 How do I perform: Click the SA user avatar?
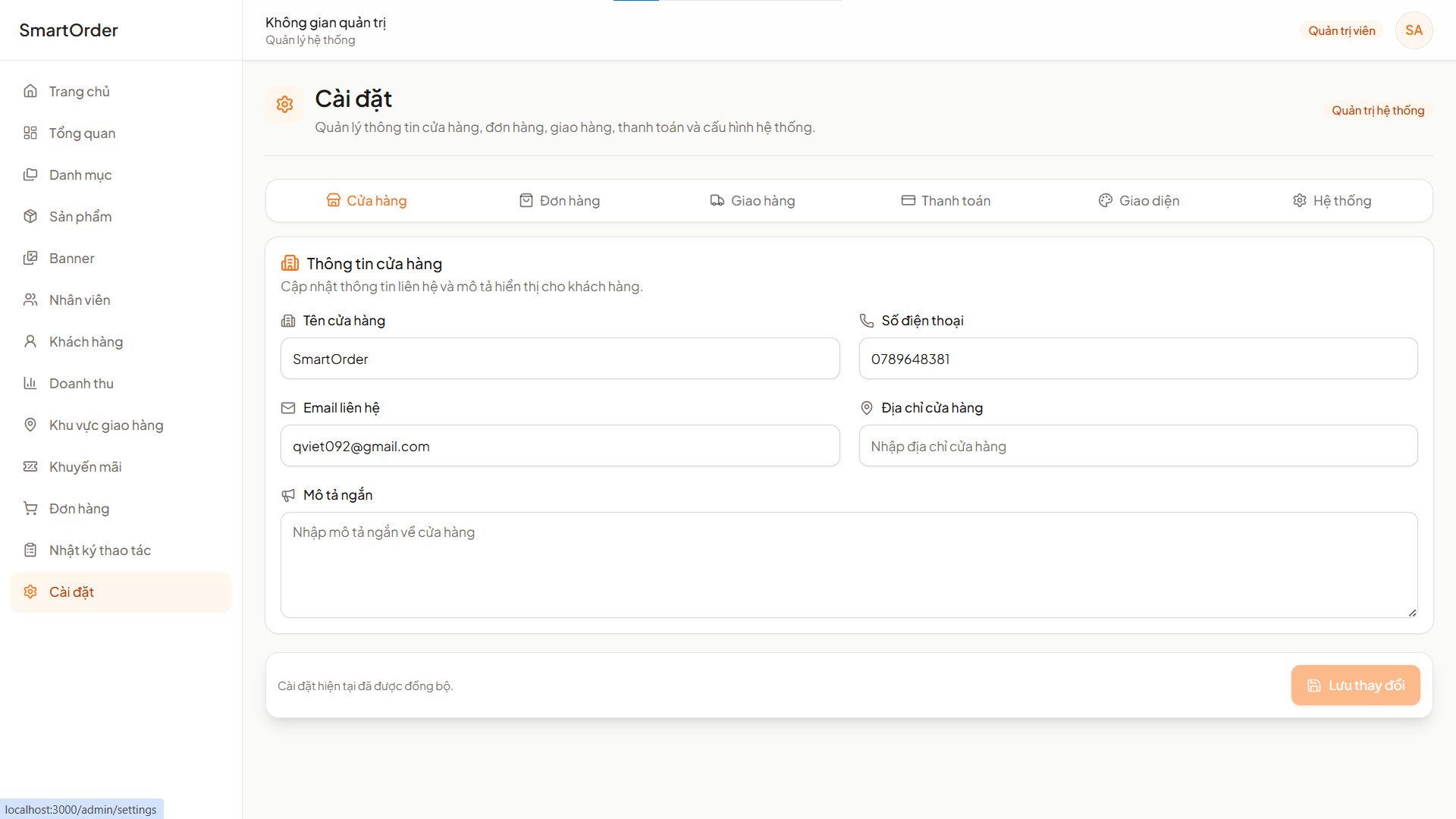tap(1414, 30)
